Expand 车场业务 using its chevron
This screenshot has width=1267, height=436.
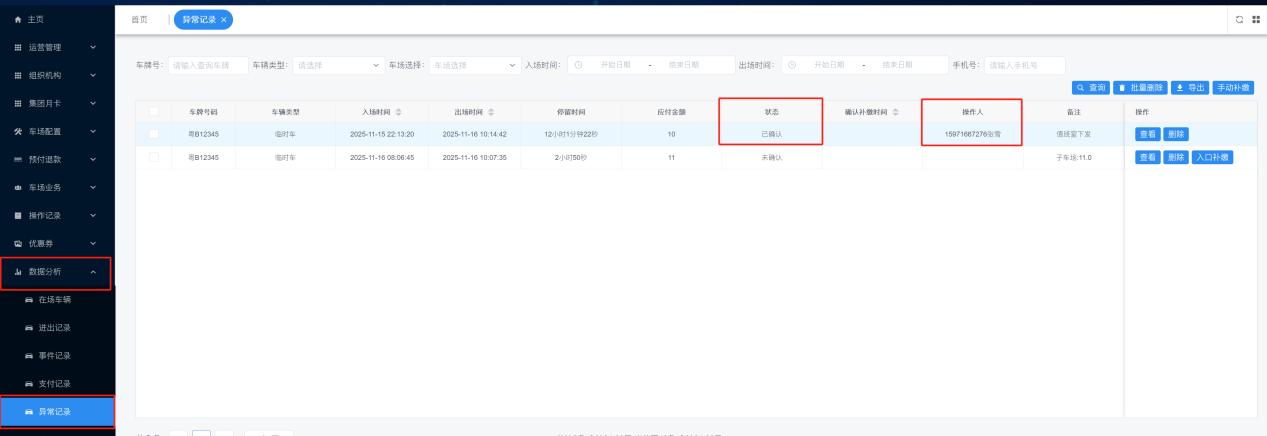(93, 187)
